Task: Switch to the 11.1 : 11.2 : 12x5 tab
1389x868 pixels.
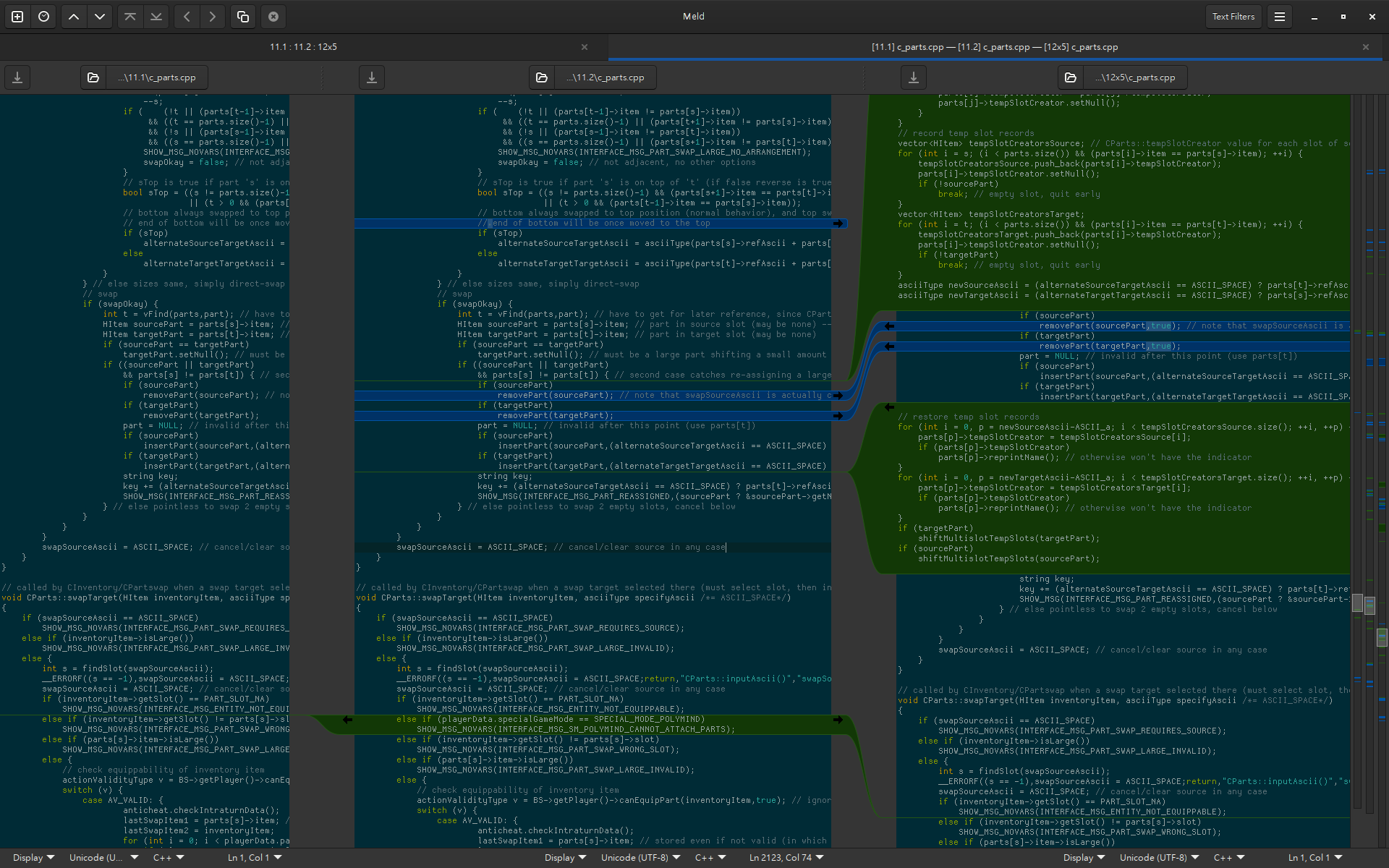Action: click(303, 47)
